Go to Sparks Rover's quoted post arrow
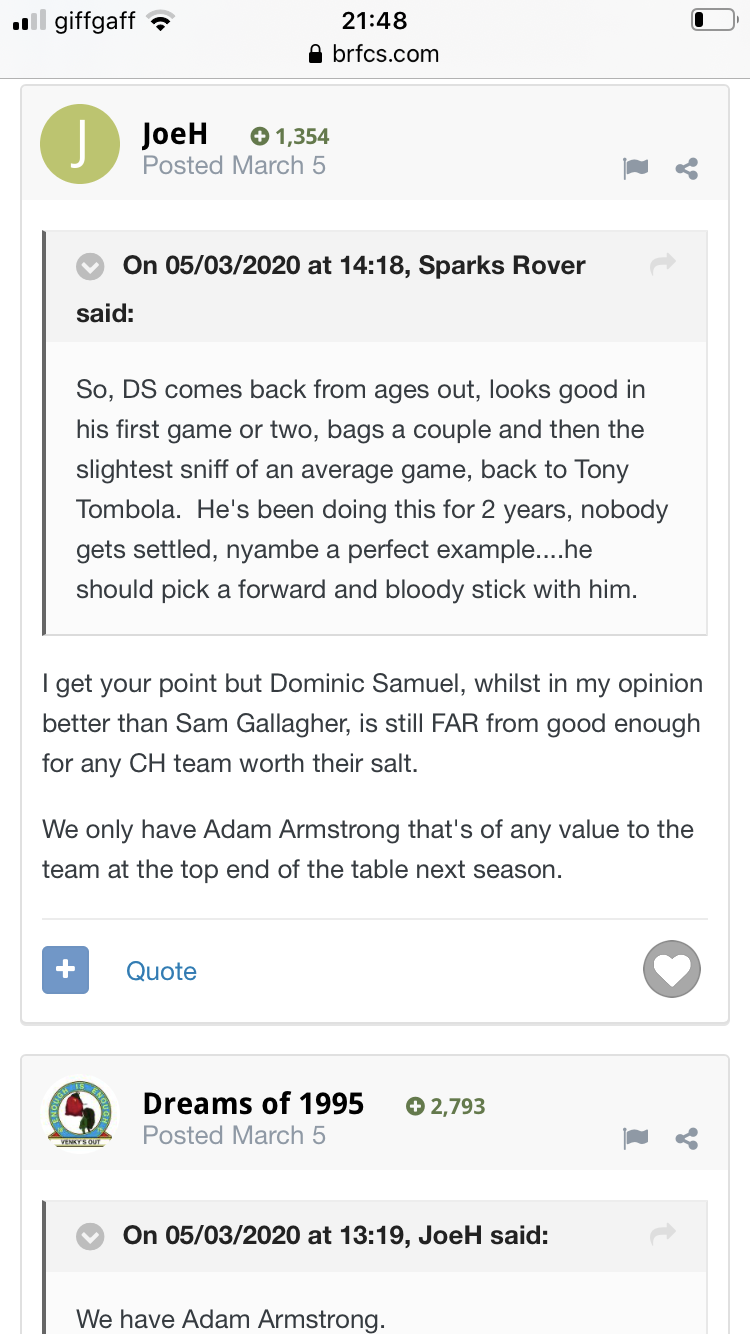Image resolution: width=750 pixels, height=1334 pixels. click(662, 264)
